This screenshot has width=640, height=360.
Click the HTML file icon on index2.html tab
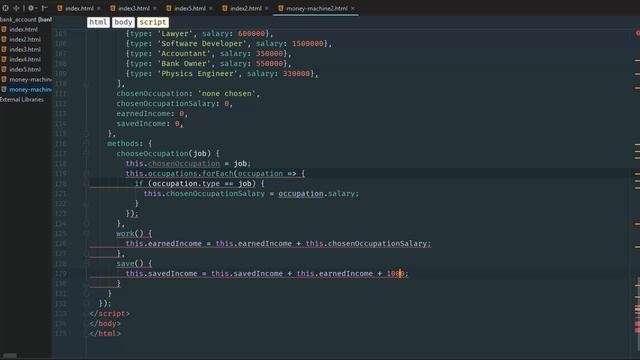pos(225,8)
